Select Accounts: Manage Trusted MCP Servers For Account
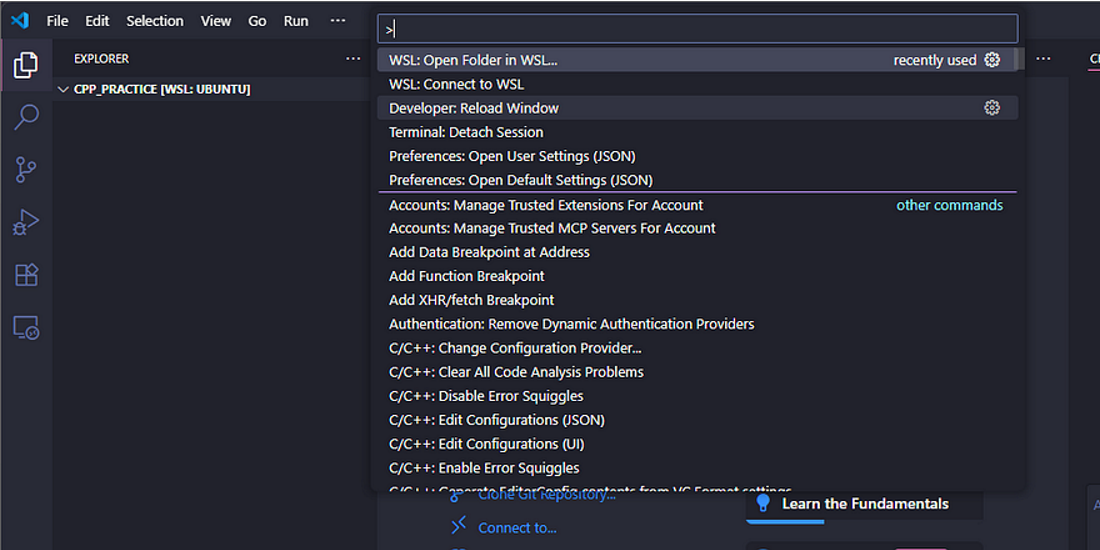The height and width of the screenshot is (550, 1100). click(697, 228)
